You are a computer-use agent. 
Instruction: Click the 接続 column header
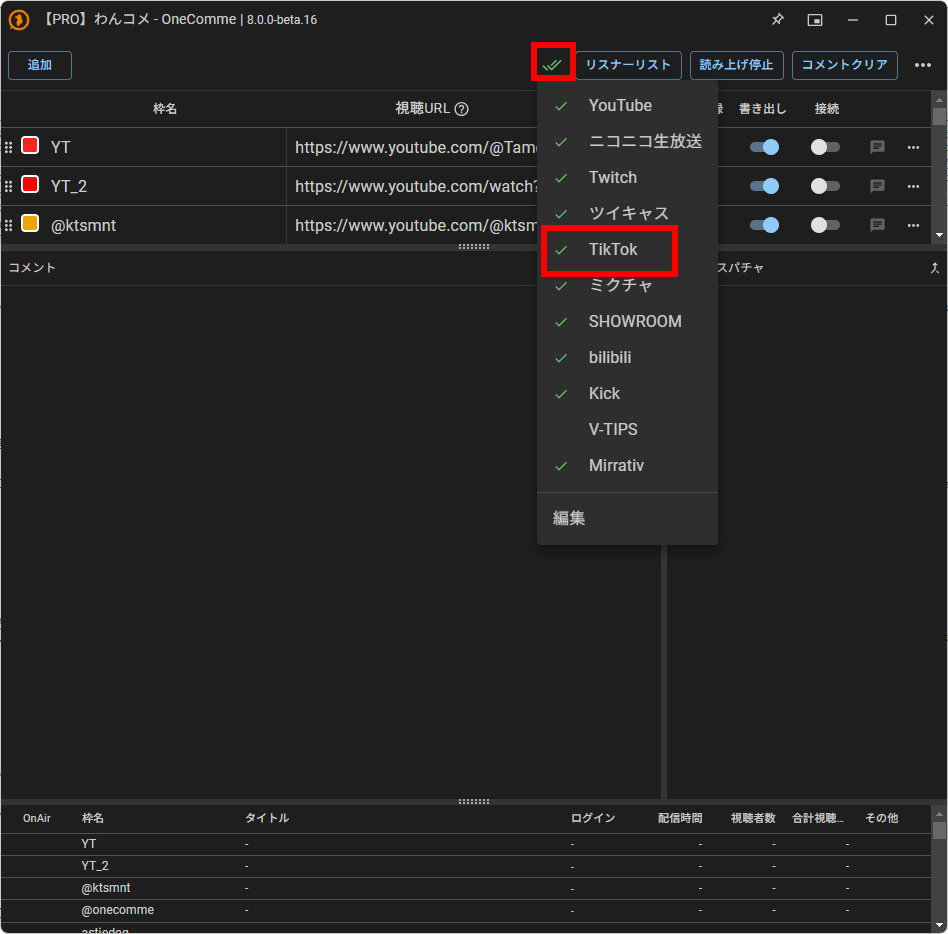click(826, 109)
